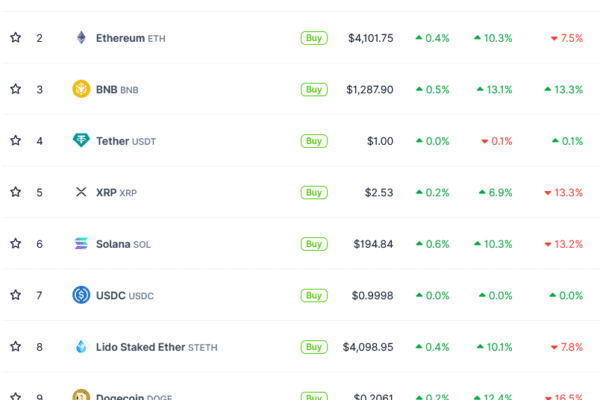Click the USDC coin logo icon
600x400 pixels.
[81, 295]
